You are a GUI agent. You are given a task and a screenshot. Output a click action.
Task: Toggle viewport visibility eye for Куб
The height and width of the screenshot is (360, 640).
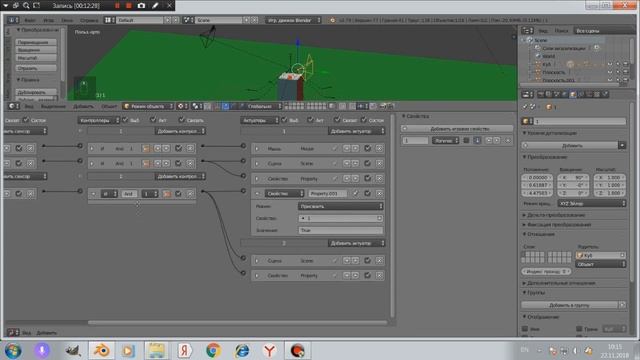(610, 64)
